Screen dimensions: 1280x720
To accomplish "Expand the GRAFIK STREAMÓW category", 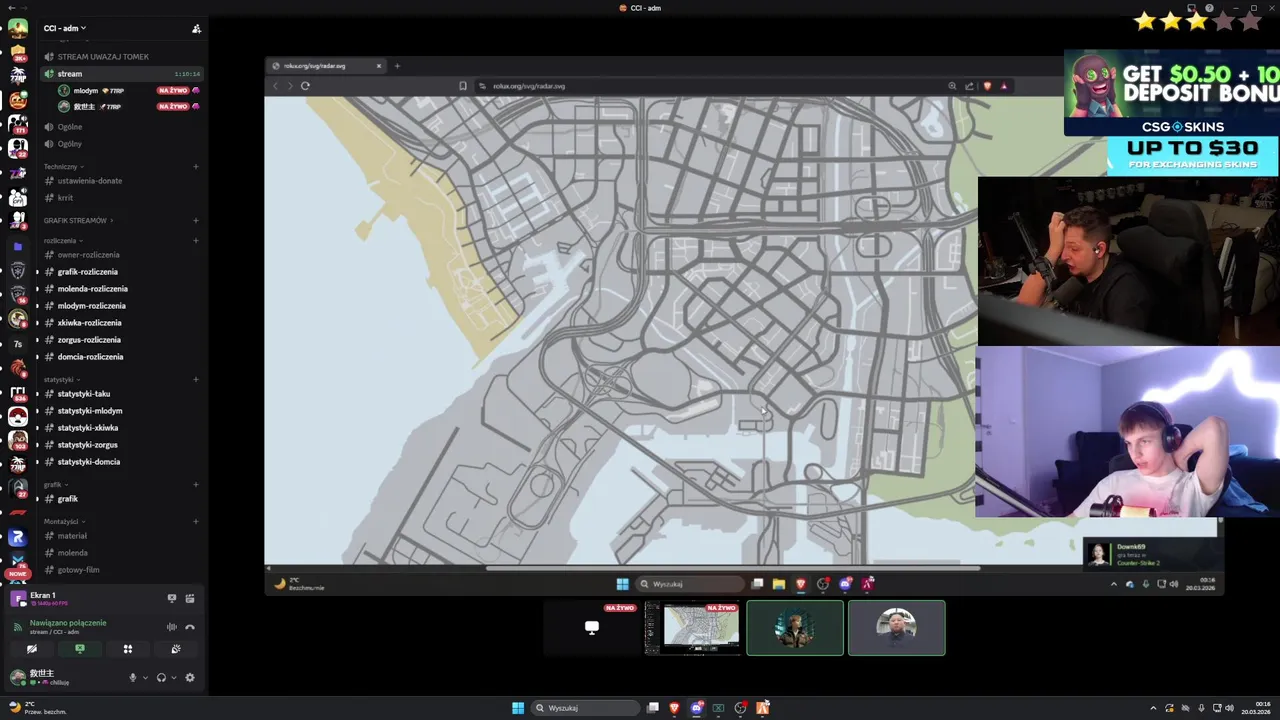I will pyautogui.click(x=78, y=220).
